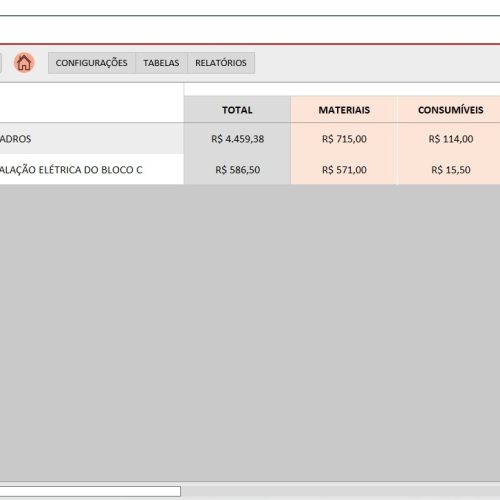Open the TABELAS menu
500x500 pixels.
click(x=161, y=63)
